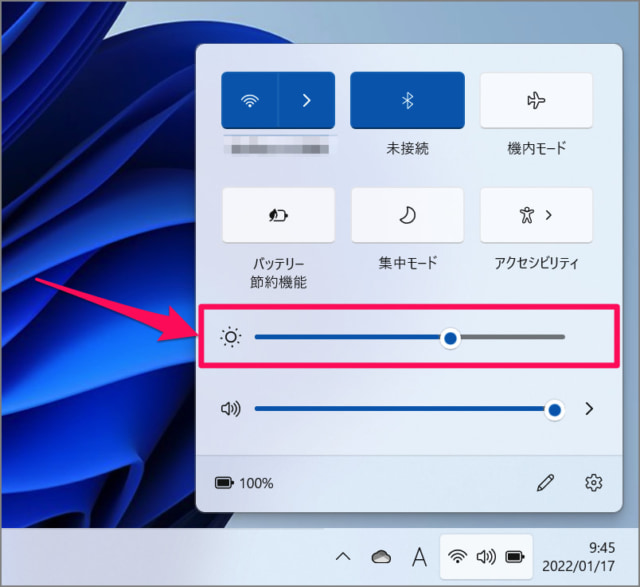
Task: Click the brightness sun icon
Action: (231, 337)
